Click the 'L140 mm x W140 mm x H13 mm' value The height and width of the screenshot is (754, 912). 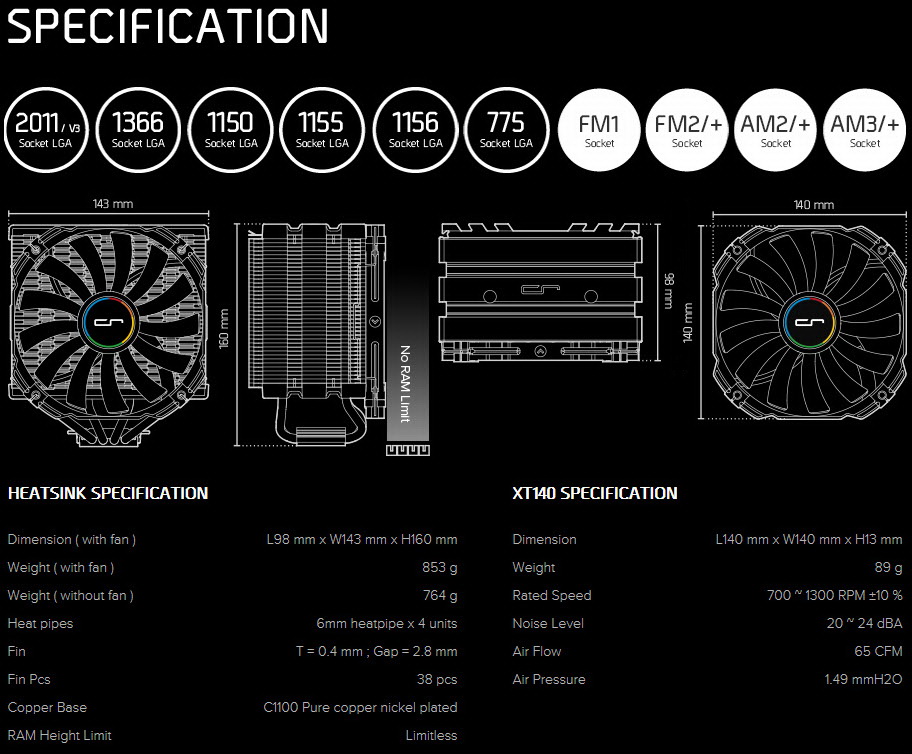click(809, 539)
